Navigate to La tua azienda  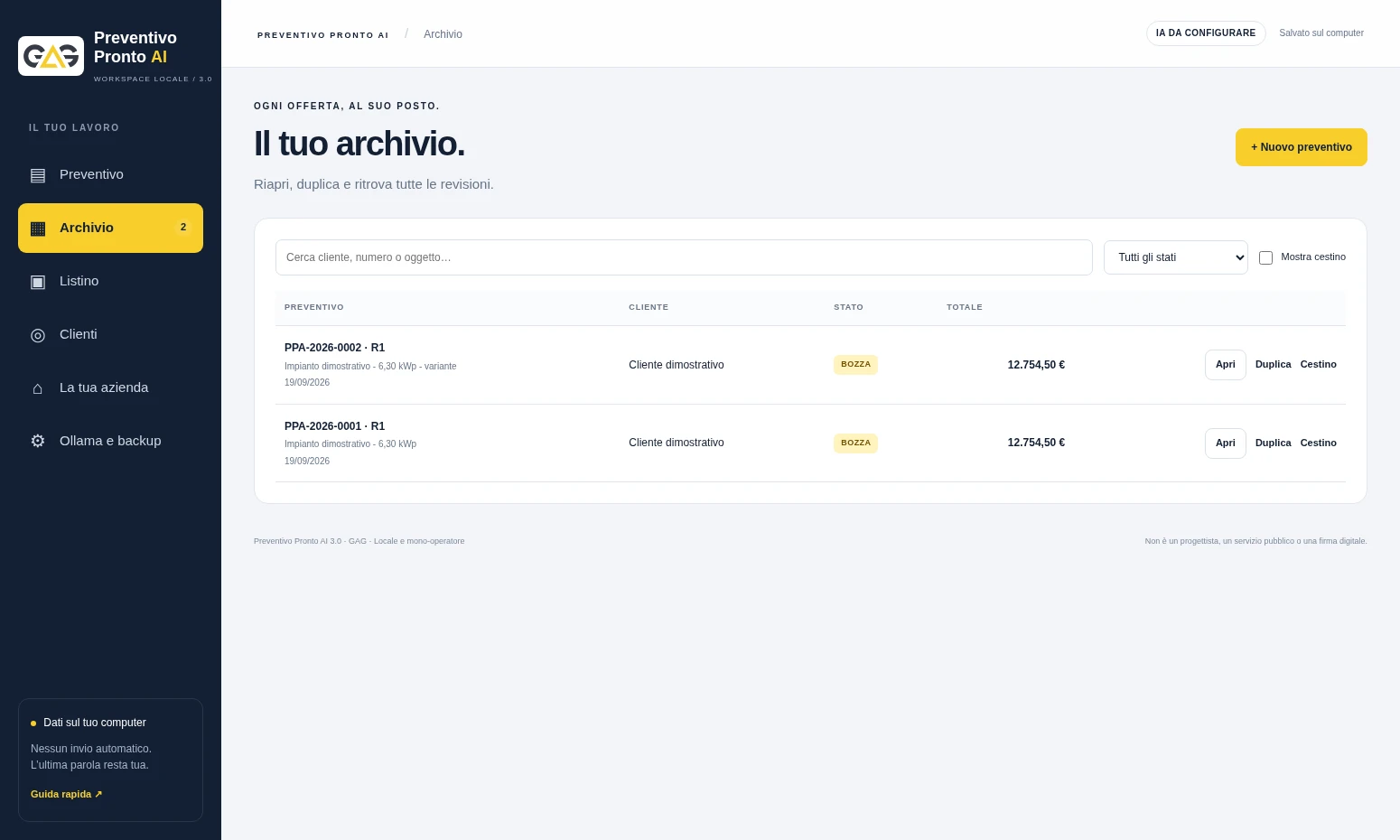click(x=110, y=387)
